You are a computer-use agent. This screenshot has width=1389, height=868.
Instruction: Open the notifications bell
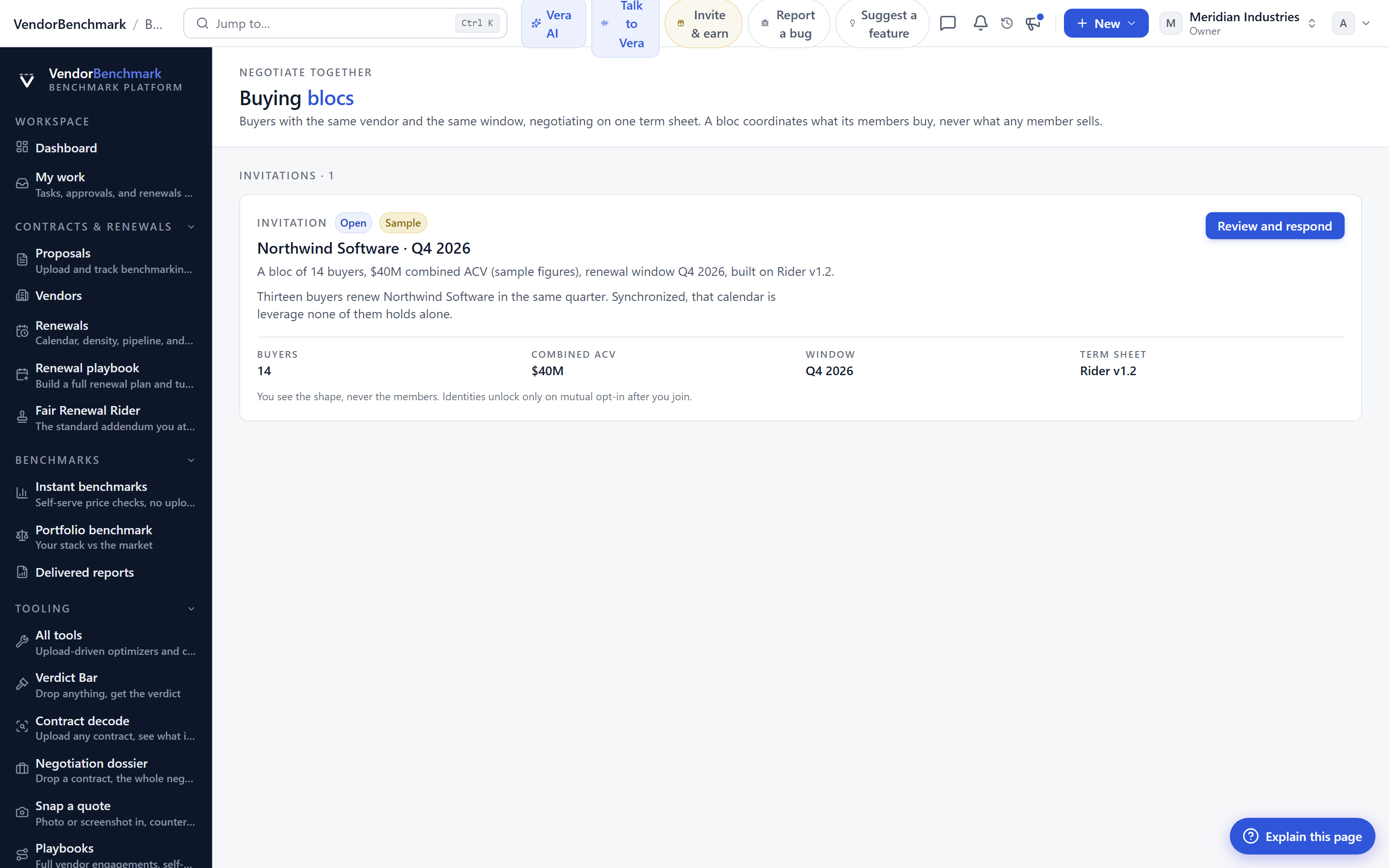(x=980, y=23)
